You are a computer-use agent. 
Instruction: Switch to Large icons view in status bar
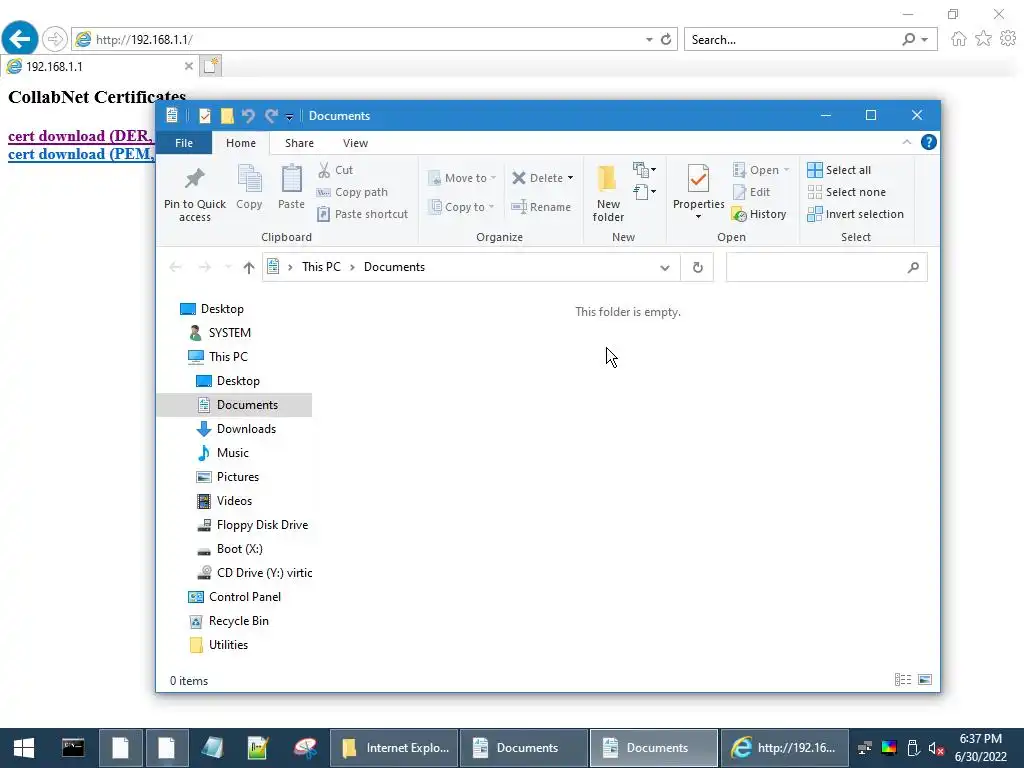[925, 680]
